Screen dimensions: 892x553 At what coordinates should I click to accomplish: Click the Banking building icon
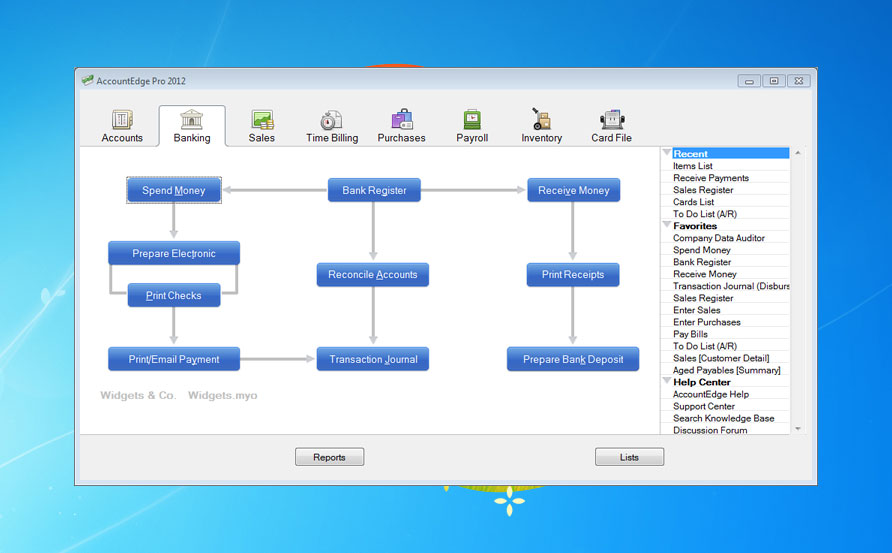coord(192,119)
